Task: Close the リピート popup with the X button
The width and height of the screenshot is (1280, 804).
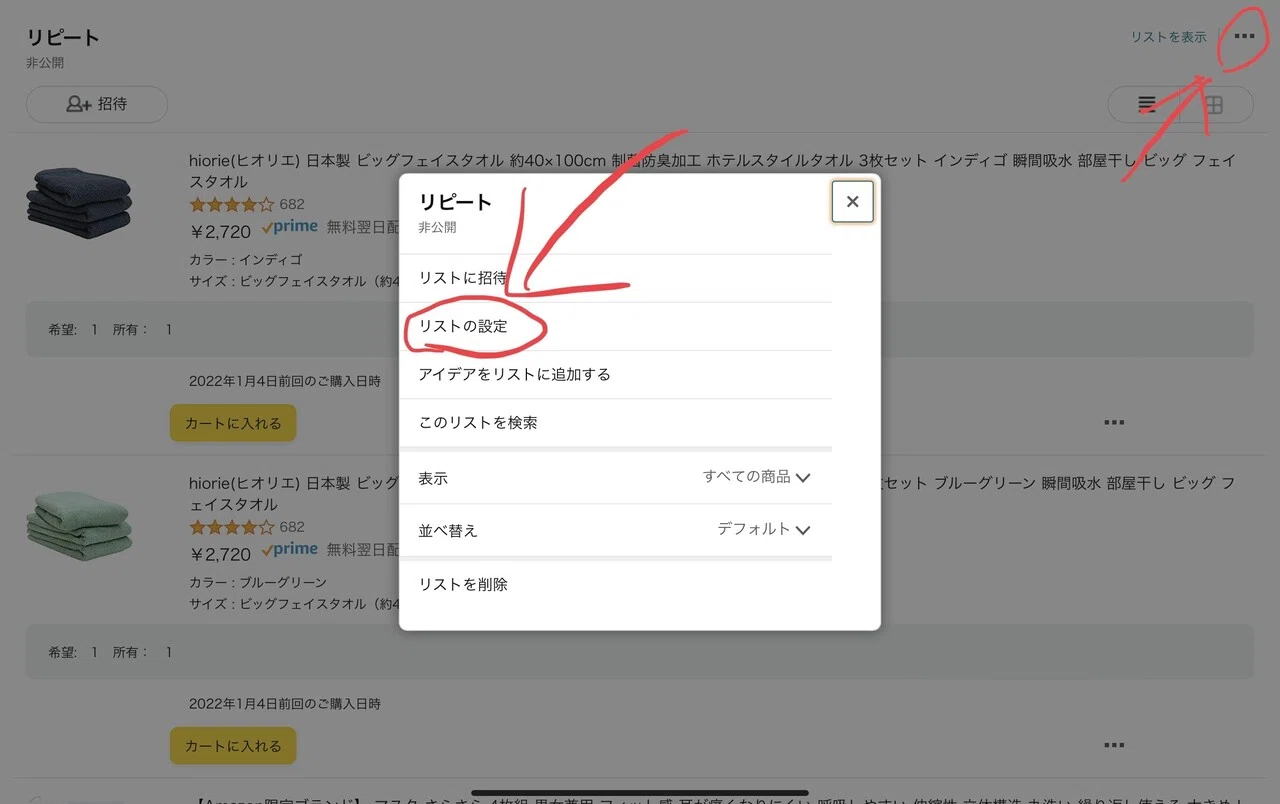Action: 852,202
